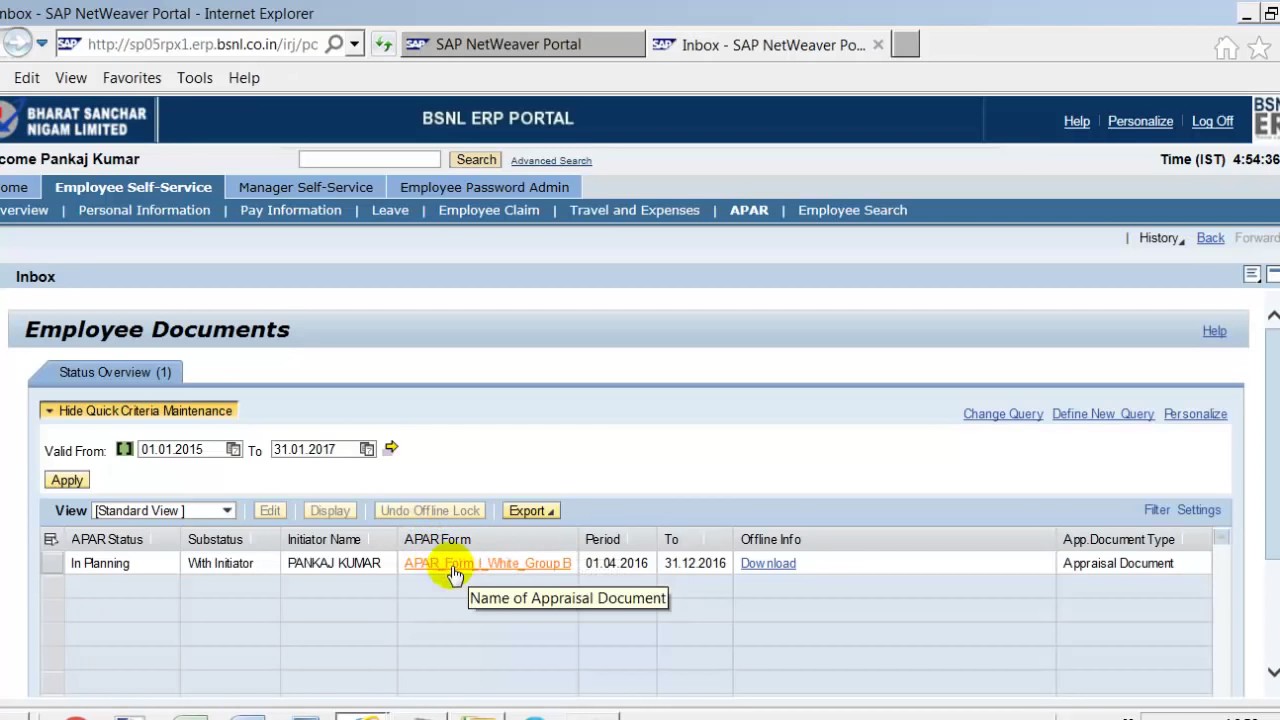Expand the Export menu
1280x720 pixels.
531,511
